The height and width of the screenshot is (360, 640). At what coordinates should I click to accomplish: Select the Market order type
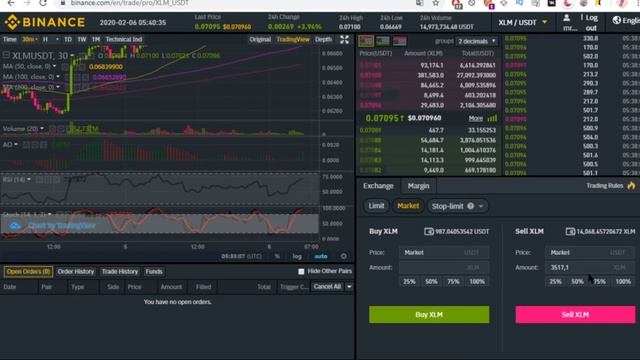click(x=408, y=206)
